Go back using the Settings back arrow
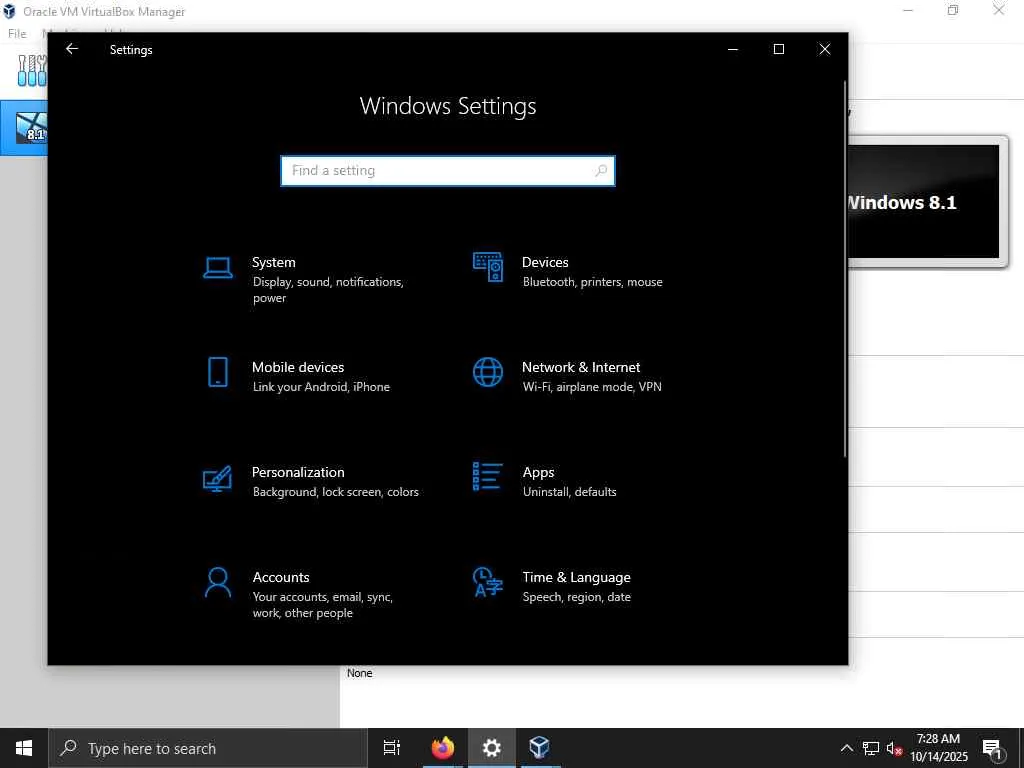This screenshot has height=768, width=1024. [x=72, y=49]
